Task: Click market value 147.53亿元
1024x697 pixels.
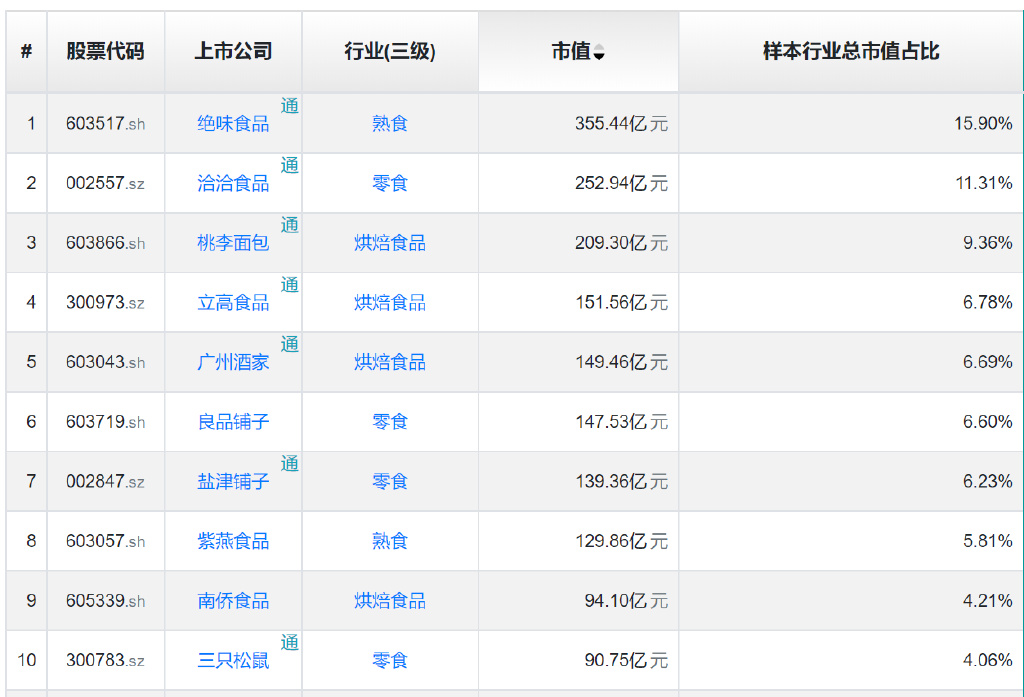Action: click(621, 422)
